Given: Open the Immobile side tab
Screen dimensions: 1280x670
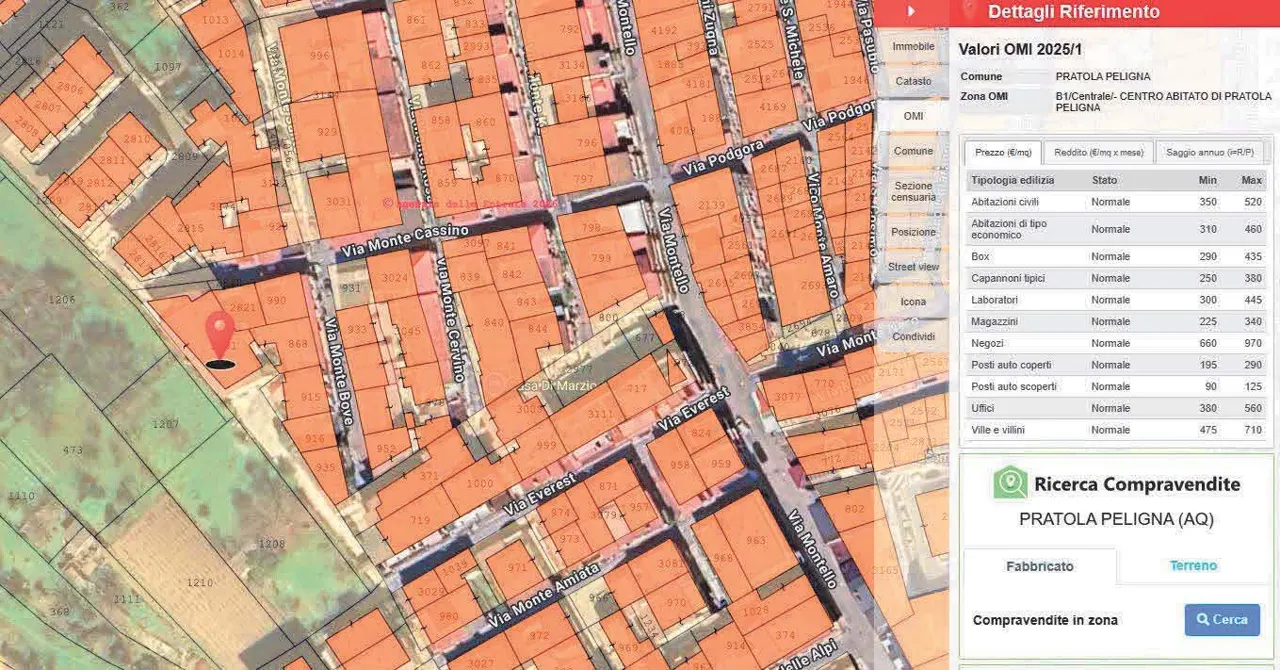Looking at the screenshot, I should [913, 47].
